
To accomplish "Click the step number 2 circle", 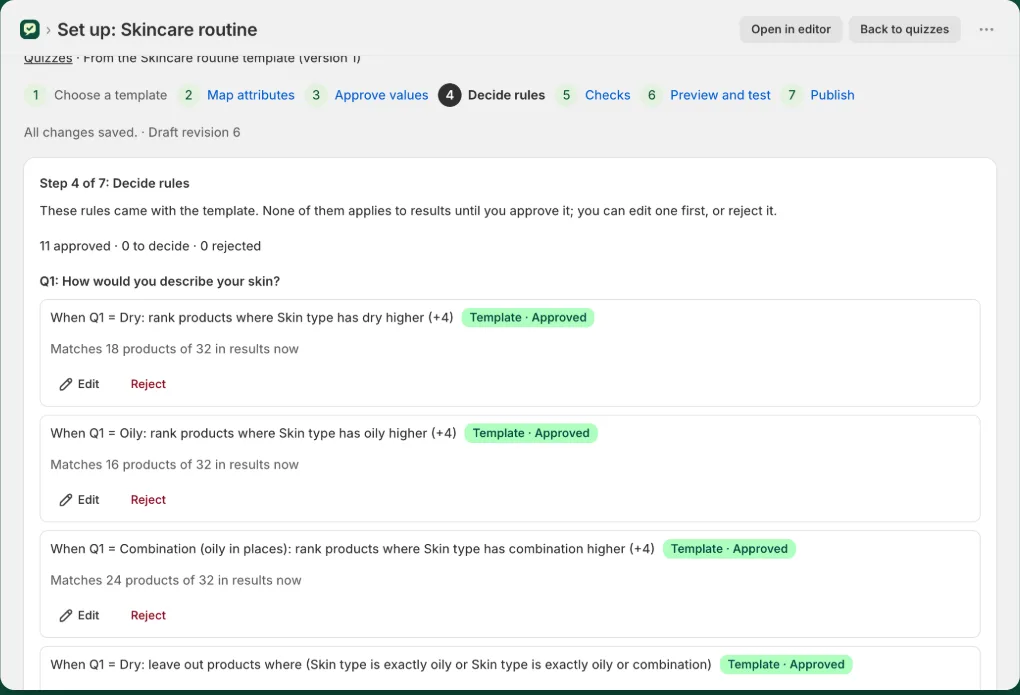I will pos(189,95).
